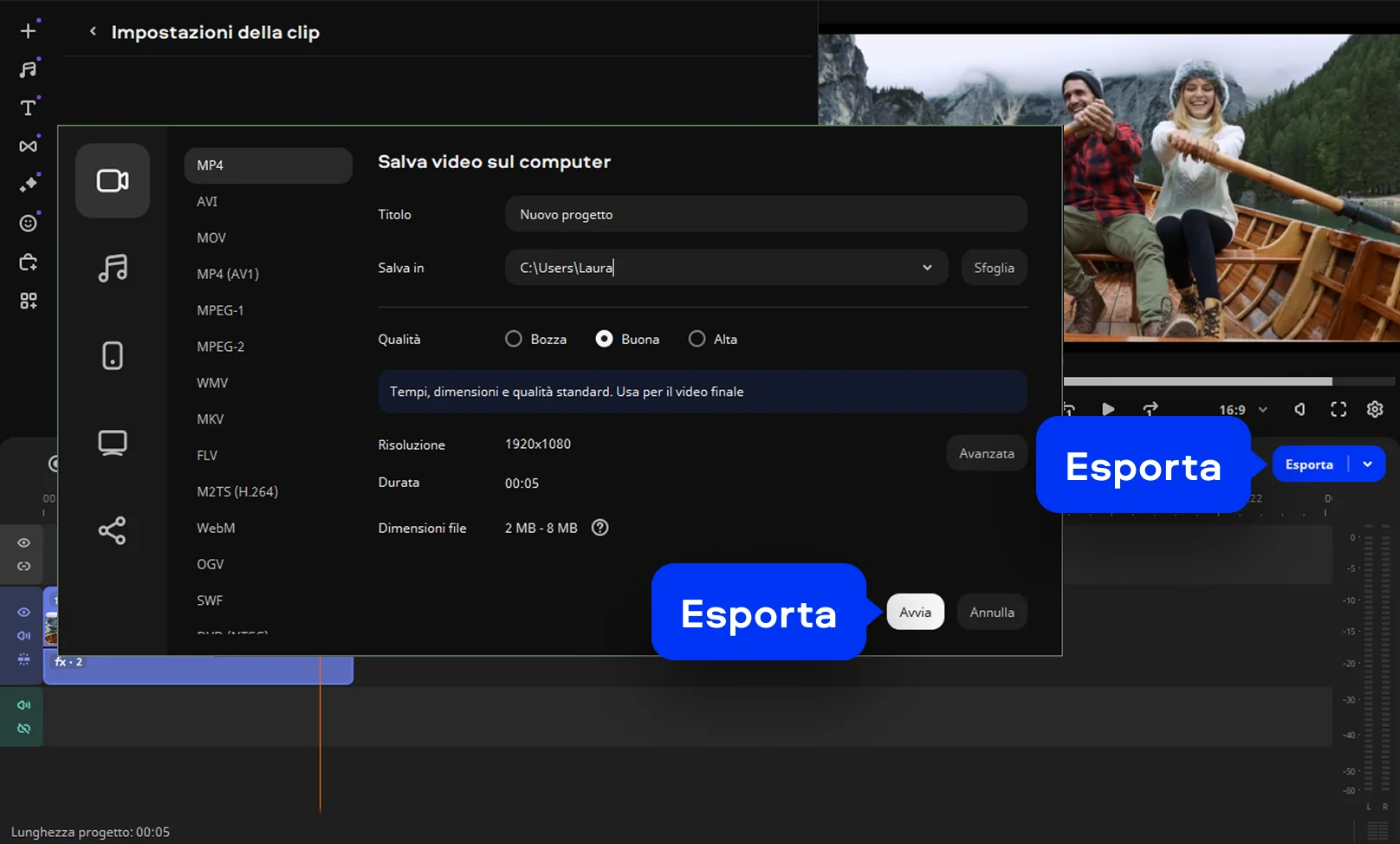Select the mobile device export icon
The image size is (1400, 844).
113,355
